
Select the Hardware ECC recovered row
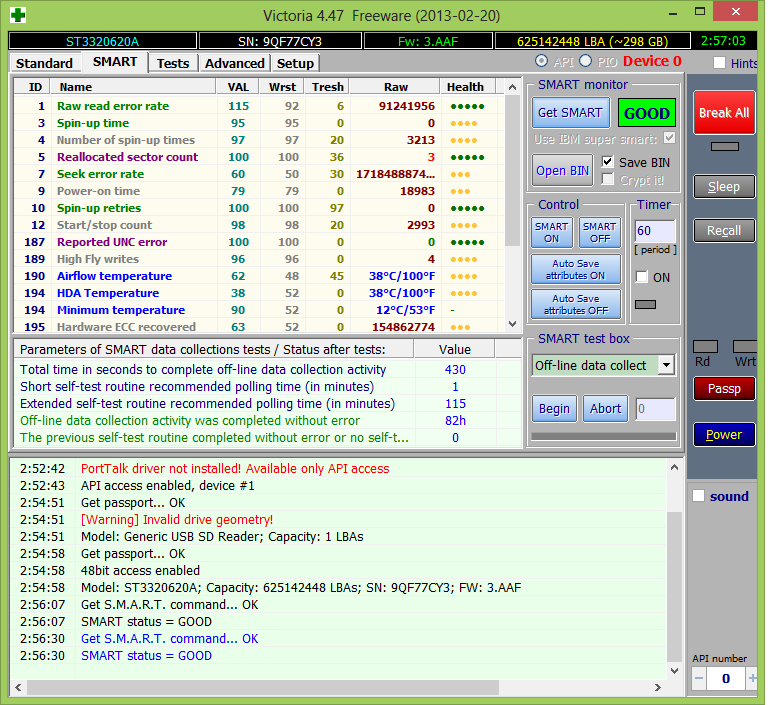pyautogui.click(x=260, y=327)
